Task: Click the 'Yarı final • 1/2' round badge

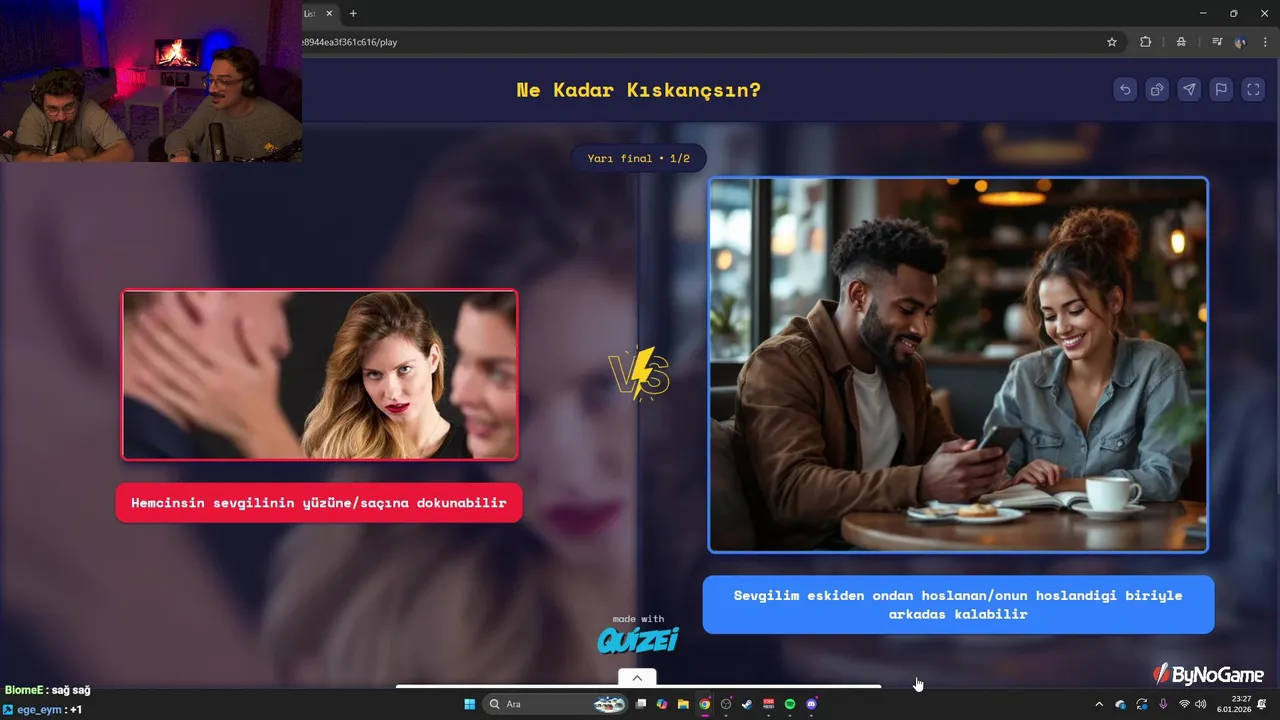Action: (x=639, y=158)
